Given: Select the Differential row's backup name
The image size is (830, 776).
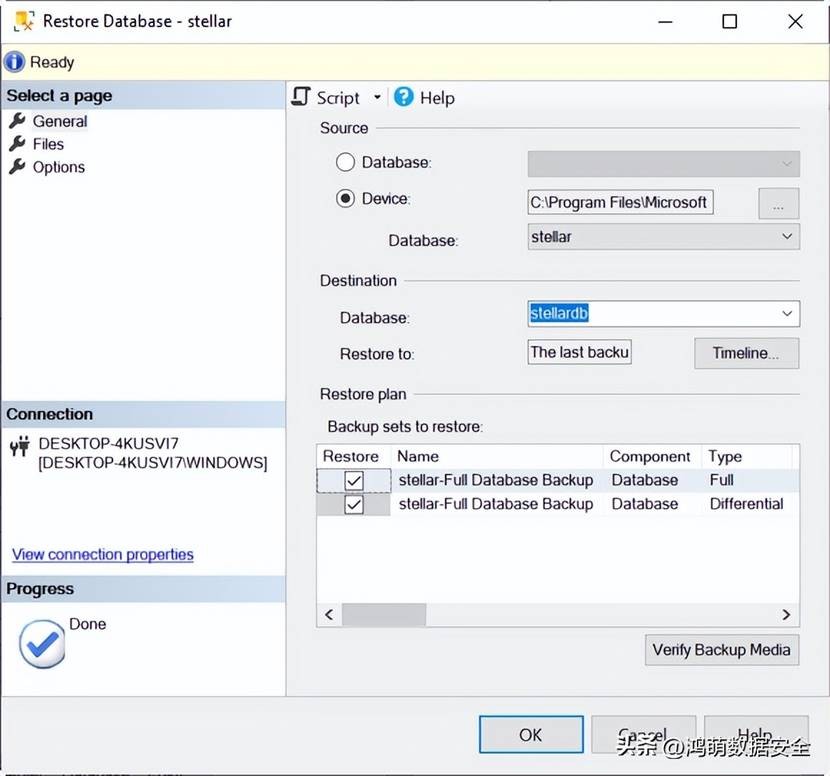Looking at the screenshot, I should 496,504.
